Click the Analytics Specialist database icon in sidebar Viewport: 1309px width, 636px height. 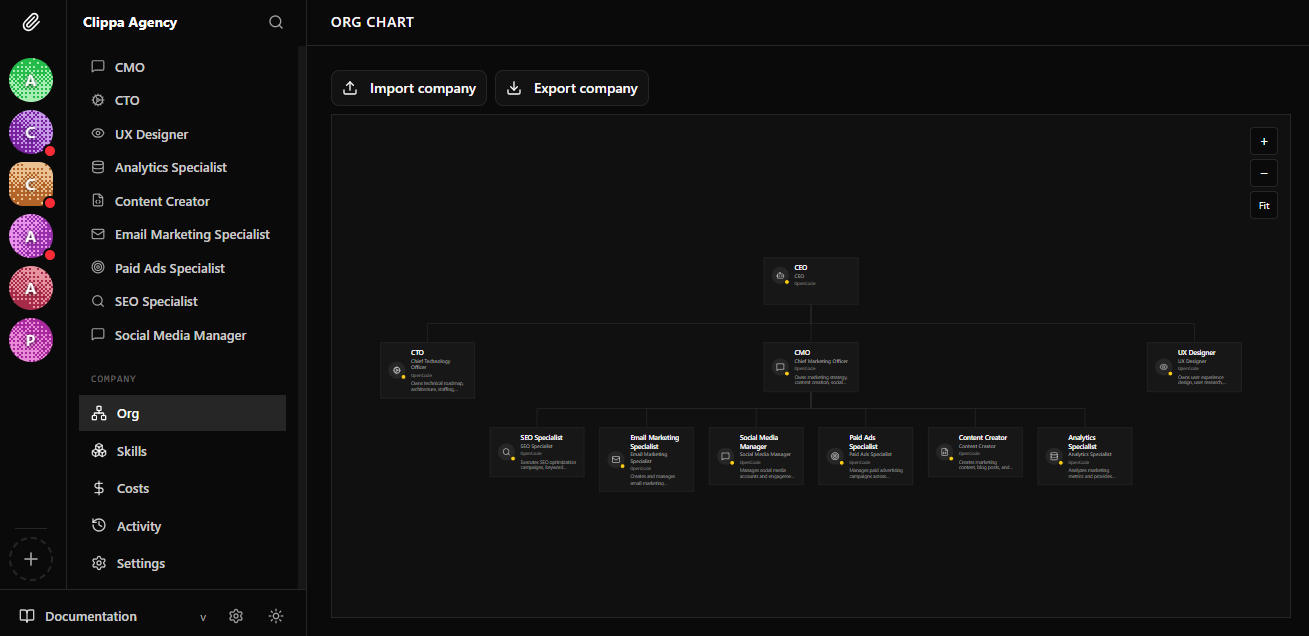click(x=98, y=167)
